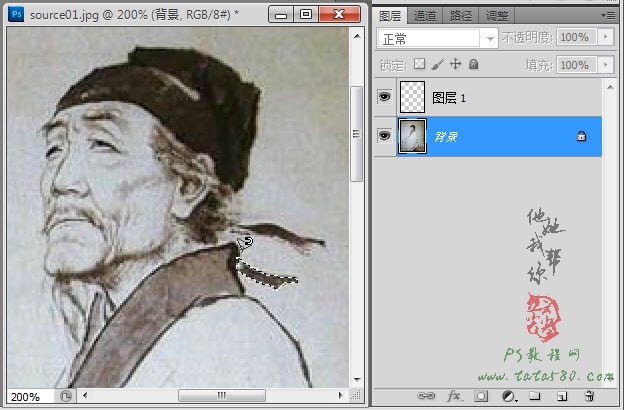Click status bar info icon beside 200%

point(66,396)
